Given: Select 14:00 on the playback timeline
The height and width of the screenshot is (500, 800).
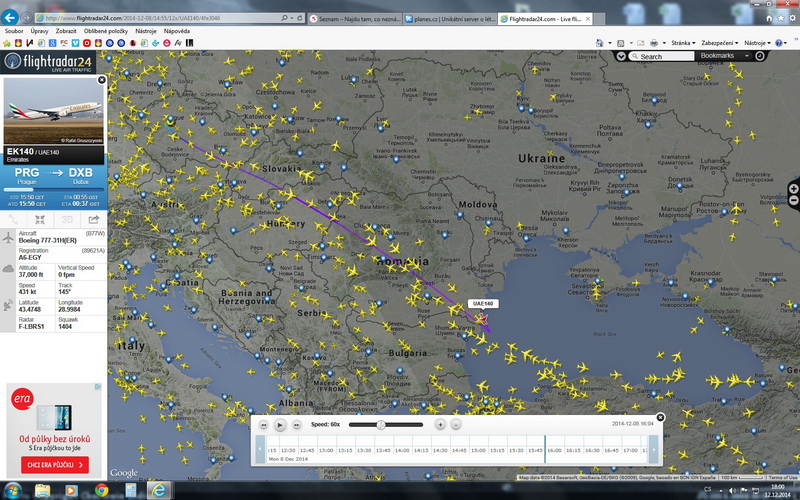Looking at the screenshot, I should (402, 450).
